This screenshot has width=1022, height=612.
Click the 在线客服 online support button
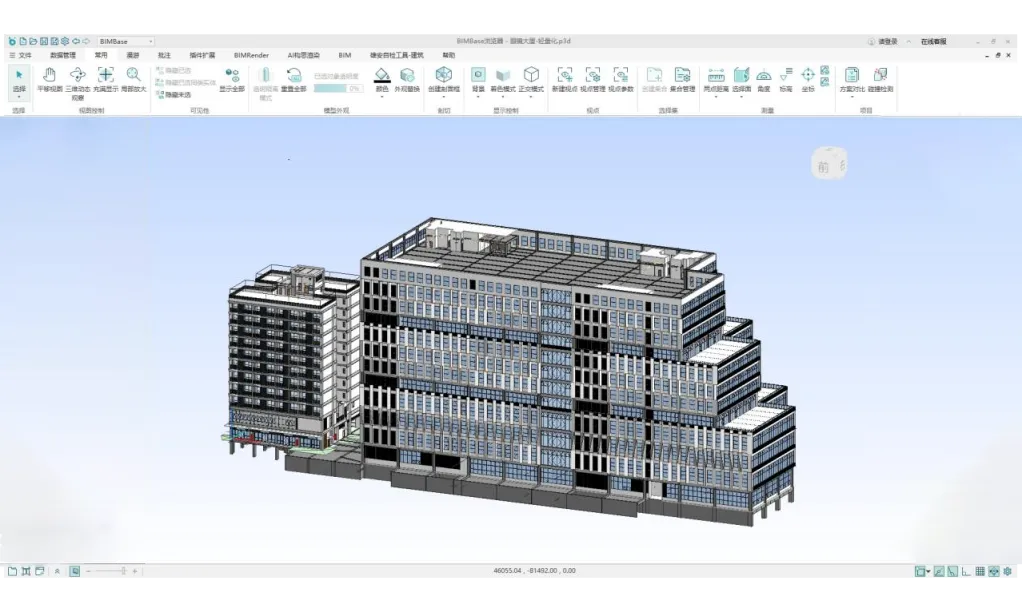(x=933, y=42)
